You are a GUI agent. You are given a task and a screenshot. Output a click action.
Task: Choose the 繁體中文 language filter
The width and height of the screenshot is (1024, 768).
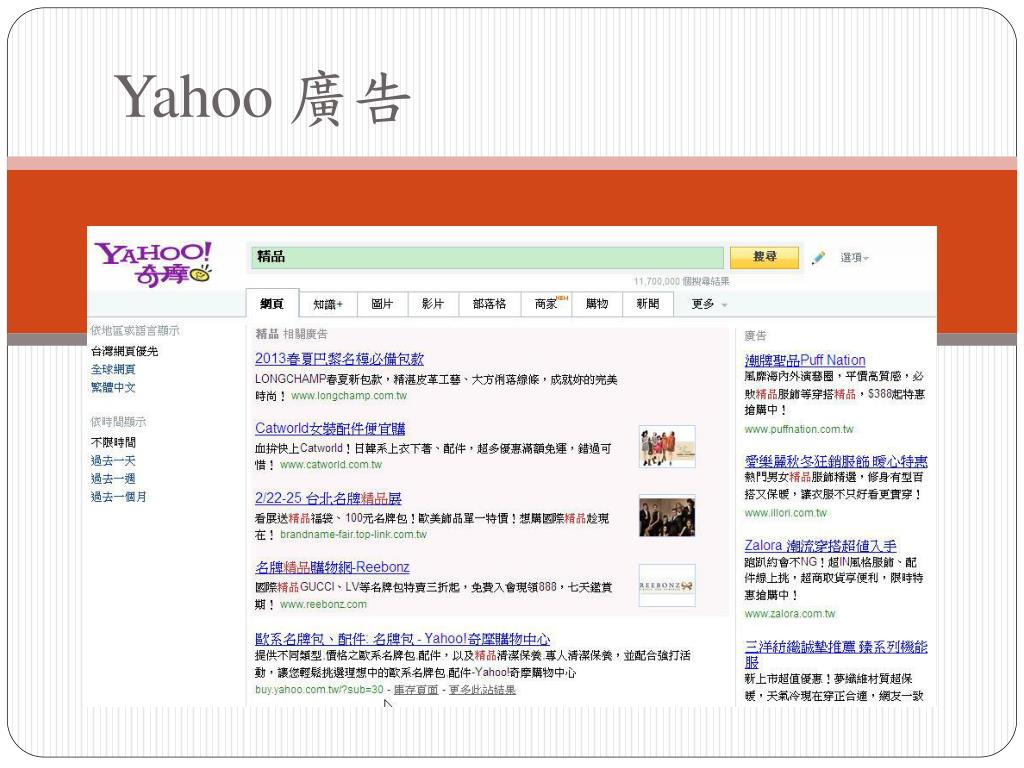coord(113,387)
